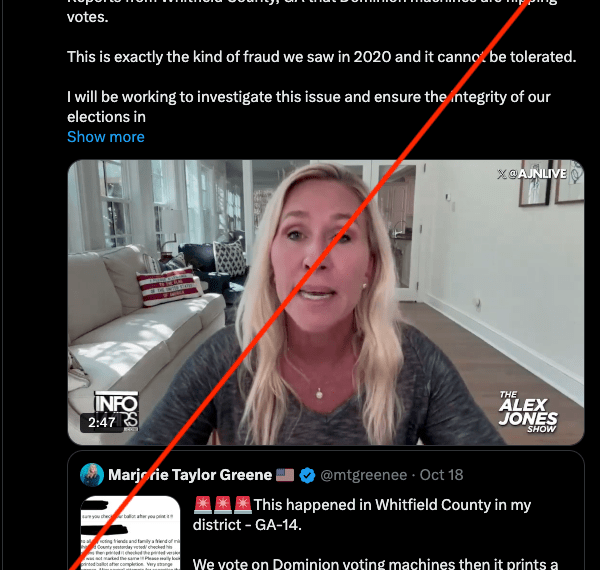The image size is (600, 570).
Task: Click the blue verified checkmark badge
Action: point(307,475)
